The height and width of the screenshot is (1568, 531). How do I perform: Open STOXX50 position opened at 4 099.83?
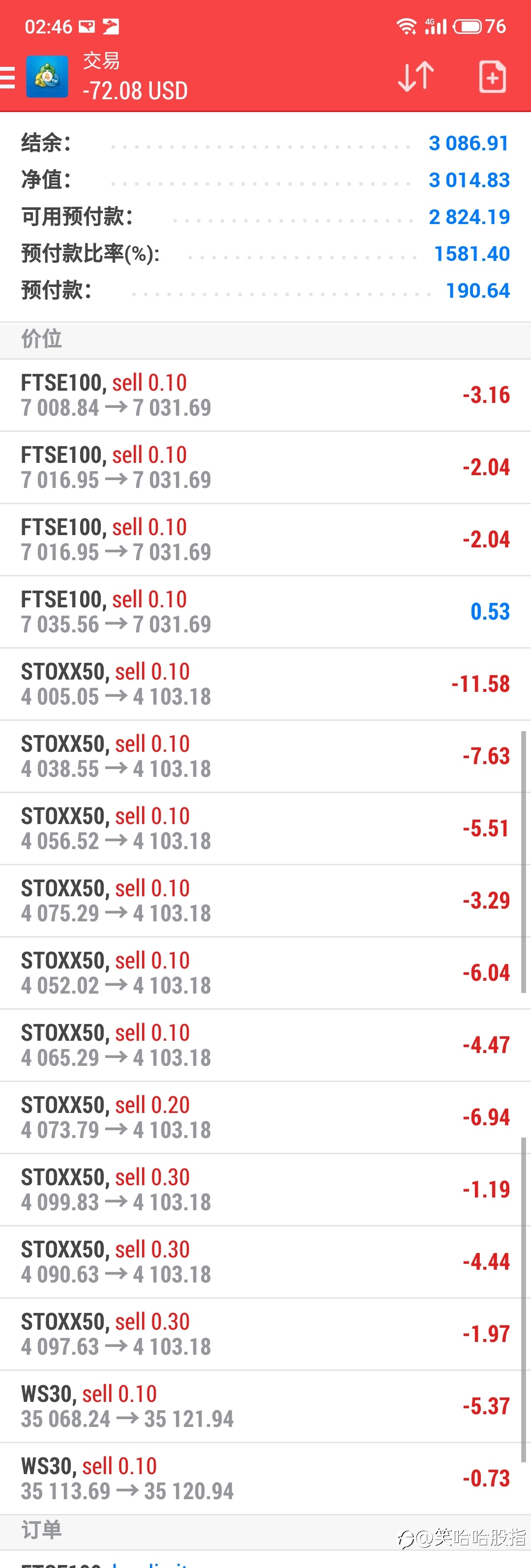pyautogui.click(x=265, y=1190)
